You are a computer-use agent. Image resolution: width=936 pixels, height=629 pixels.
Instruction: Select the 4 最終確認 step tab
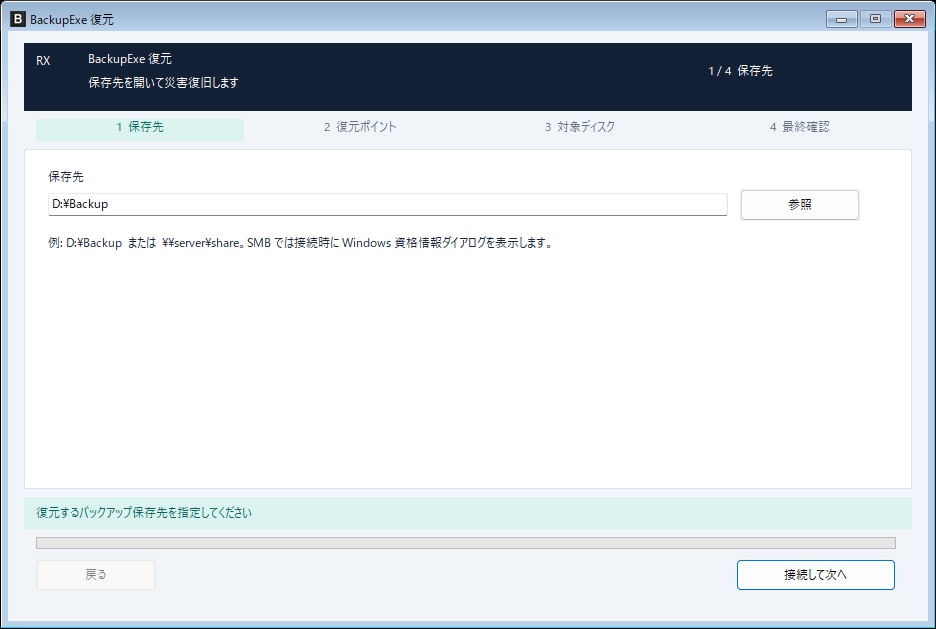(x=799, y=127)
